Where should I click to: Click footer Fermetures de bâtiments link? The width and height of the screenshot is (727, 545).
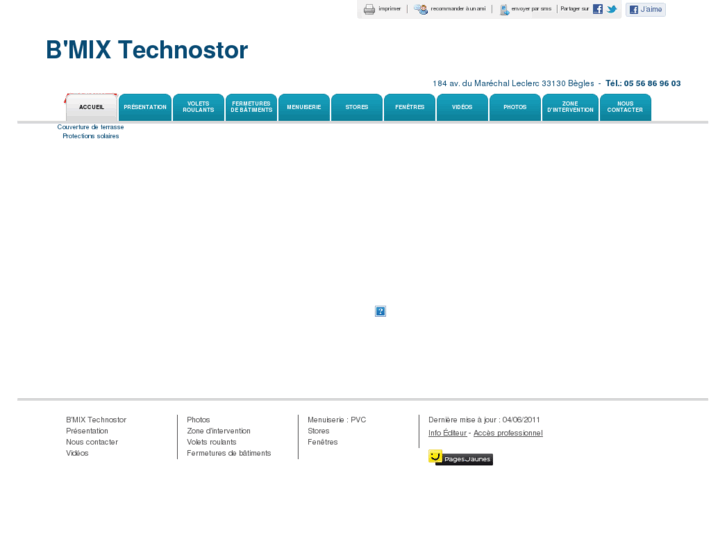pos(229,453)
